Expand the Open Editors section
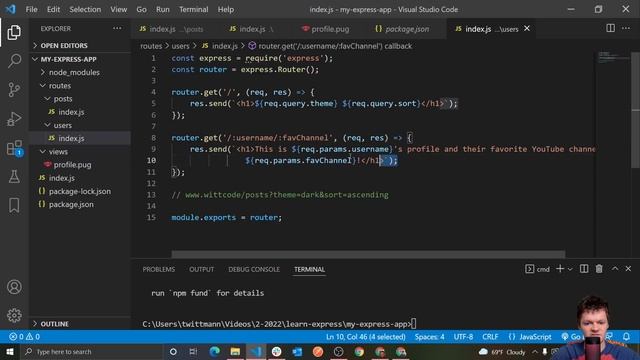 80,45
